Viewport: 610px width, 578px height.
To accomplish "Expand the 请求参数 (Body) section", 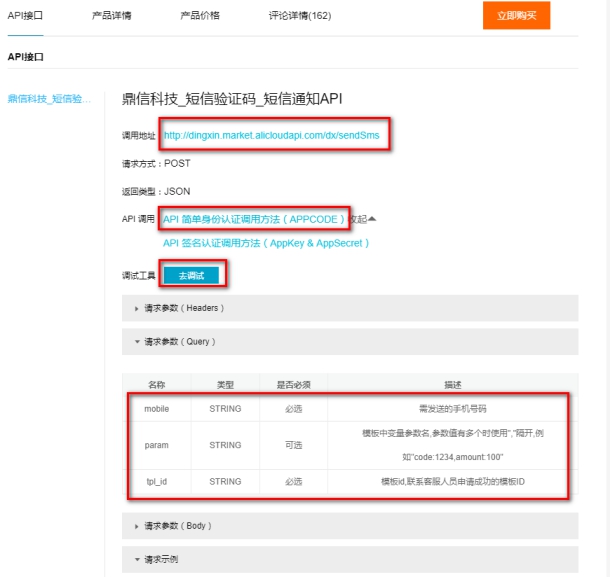I will (350, 526).
